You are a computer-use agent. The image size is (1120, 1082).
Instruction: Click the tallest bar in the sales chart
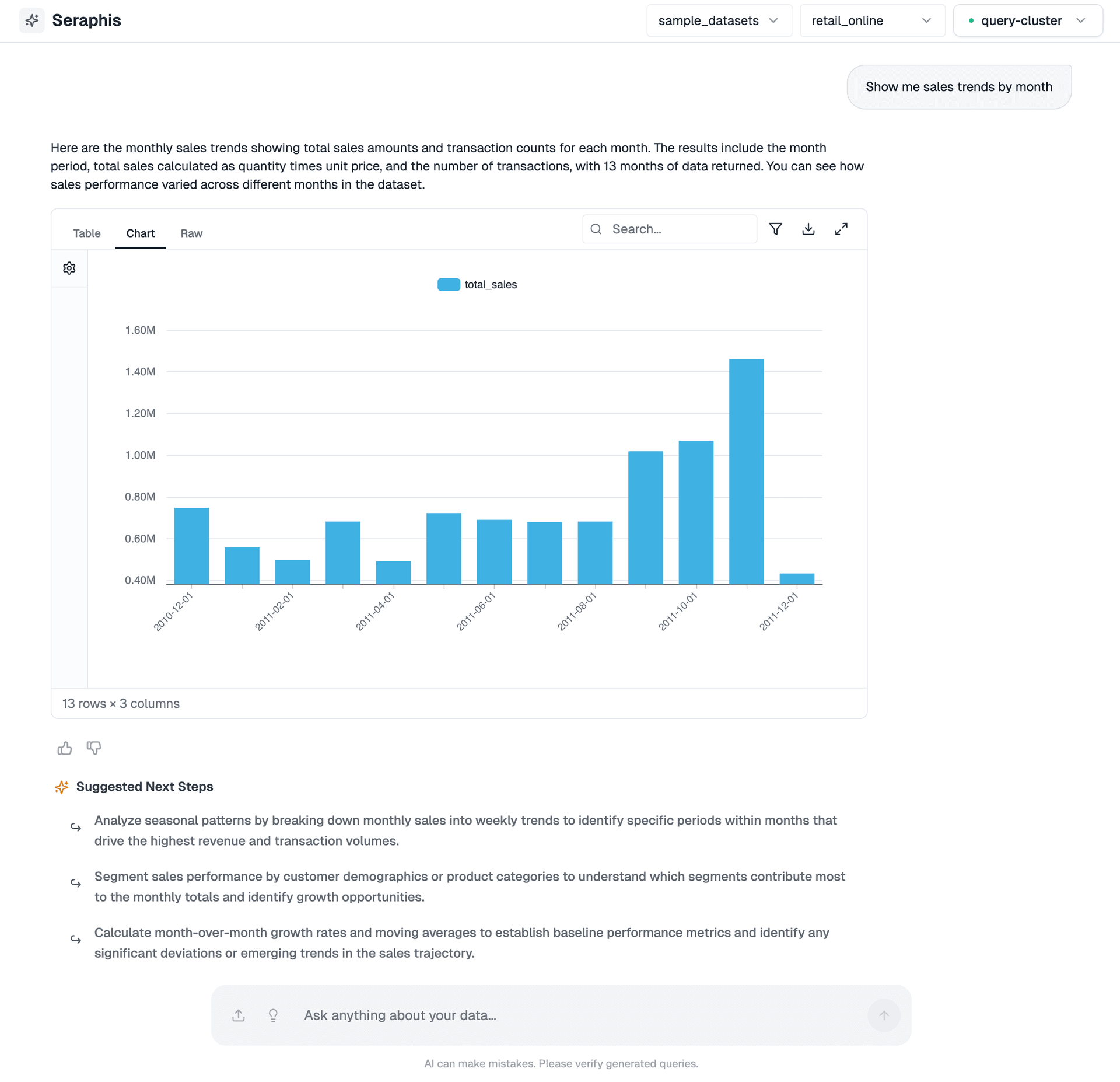[x=746, y=467]
